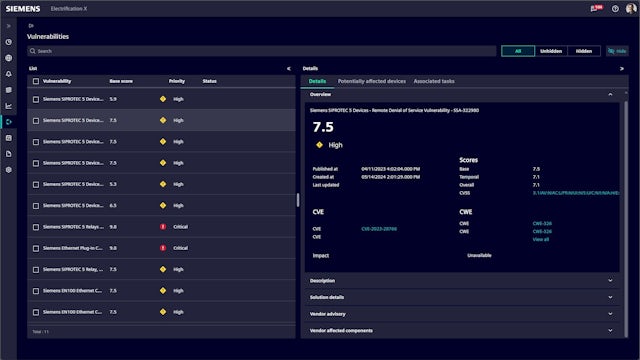640x360 pixels.
Task: Switch to the Associated tasks tab
Action: pyautogui.click(x=434, y=81)
